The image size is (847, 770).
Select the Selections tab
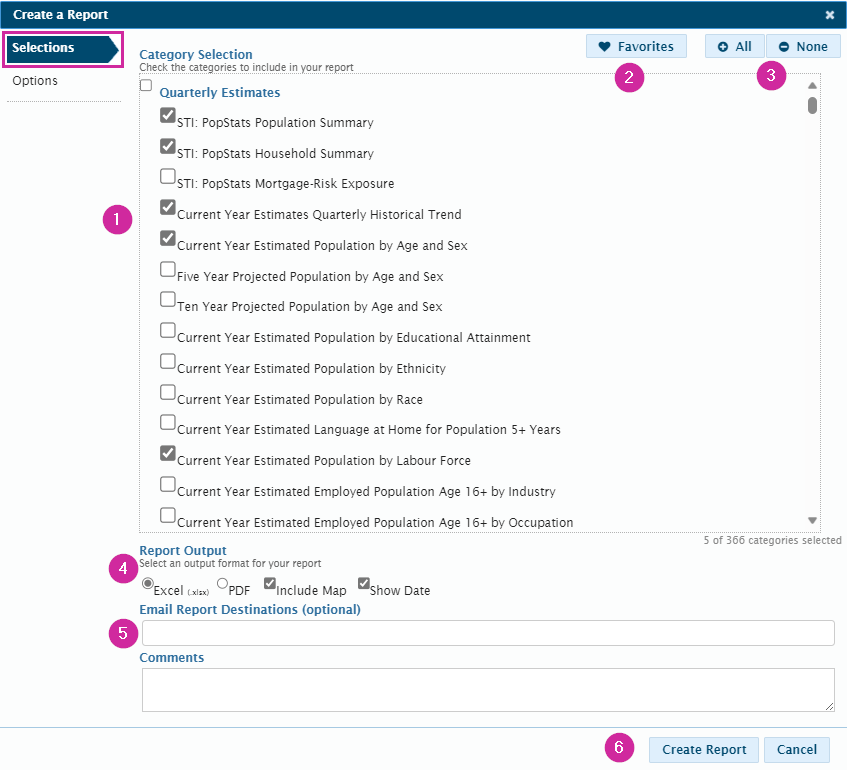tap(43, 47)
